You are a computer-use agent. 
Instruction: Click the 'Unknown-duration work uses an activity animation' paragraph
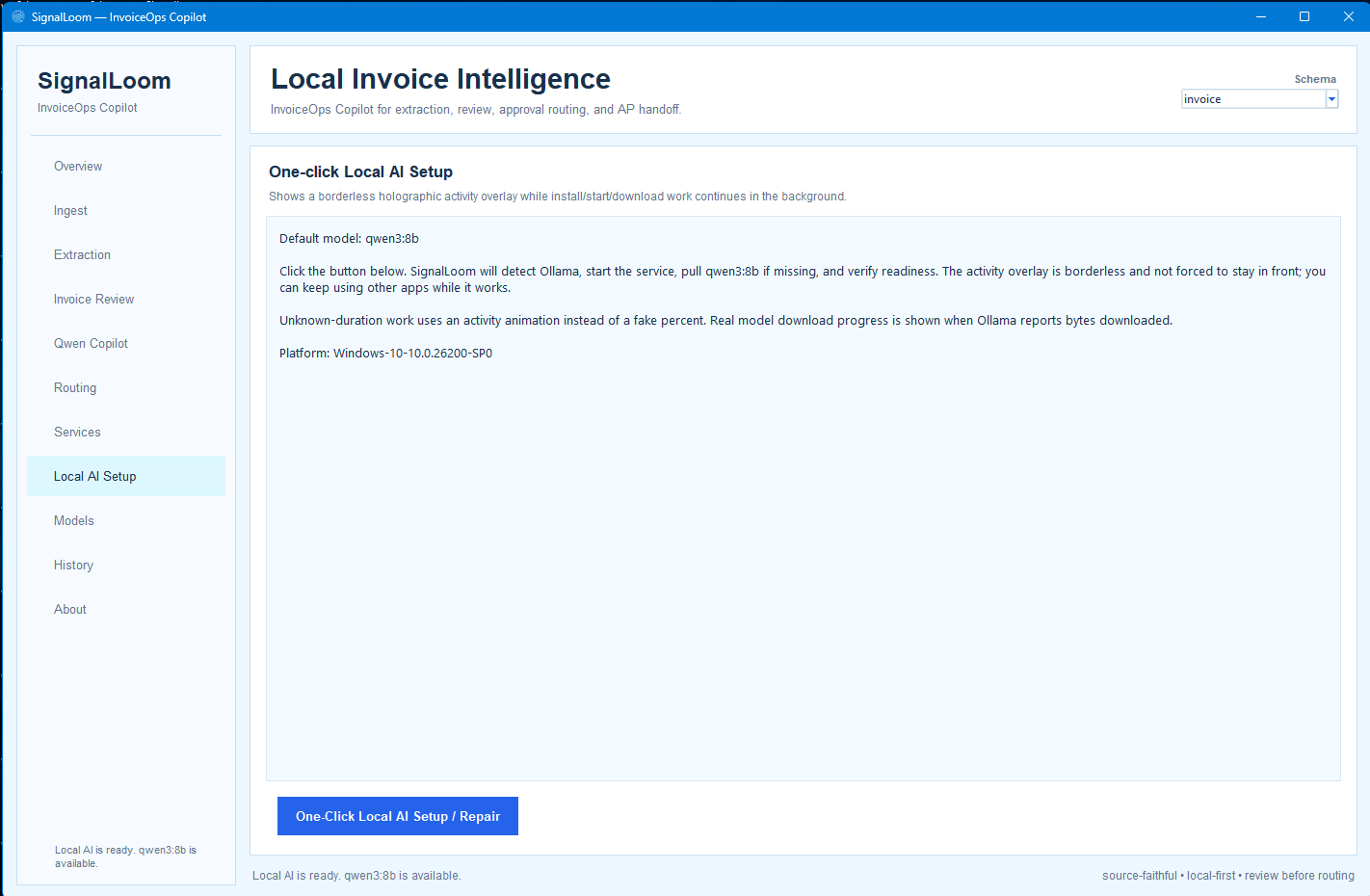tap(725, 320)
